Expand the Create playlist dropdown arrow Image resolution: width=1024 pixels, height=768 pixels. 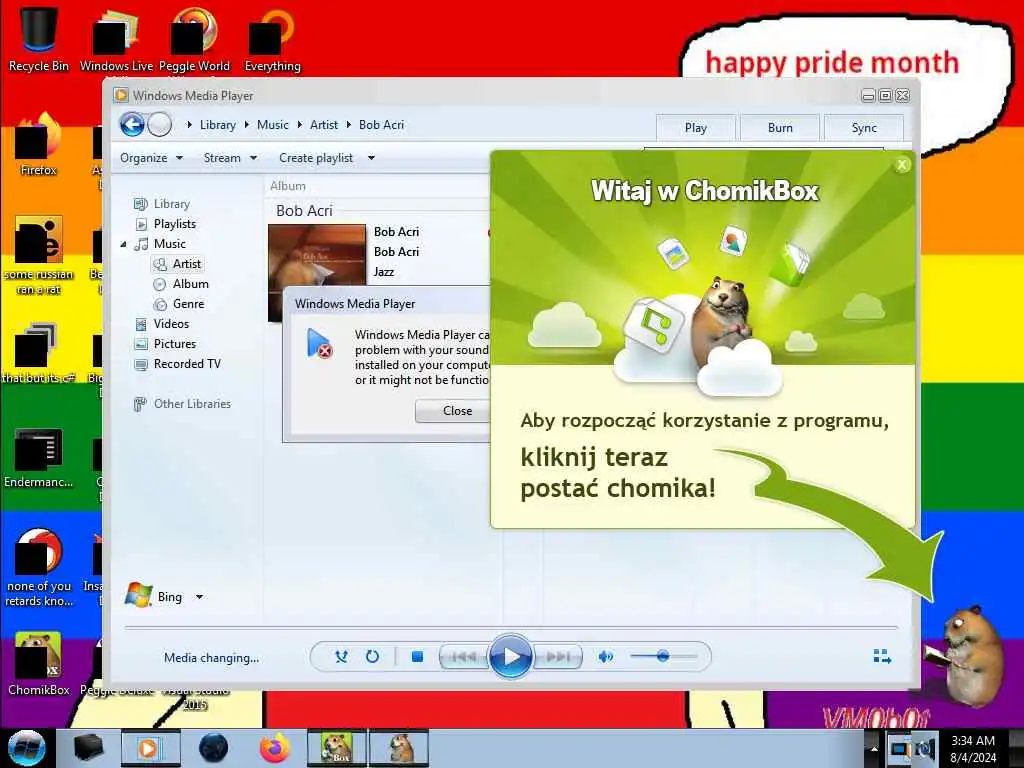371,158
